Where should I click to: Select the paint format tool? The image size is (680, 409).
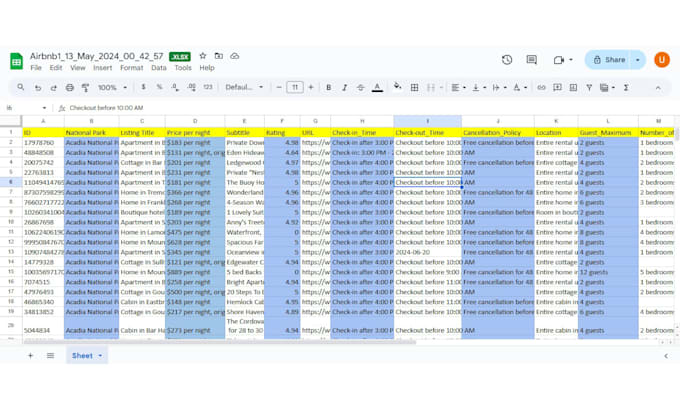coord(85,88)
